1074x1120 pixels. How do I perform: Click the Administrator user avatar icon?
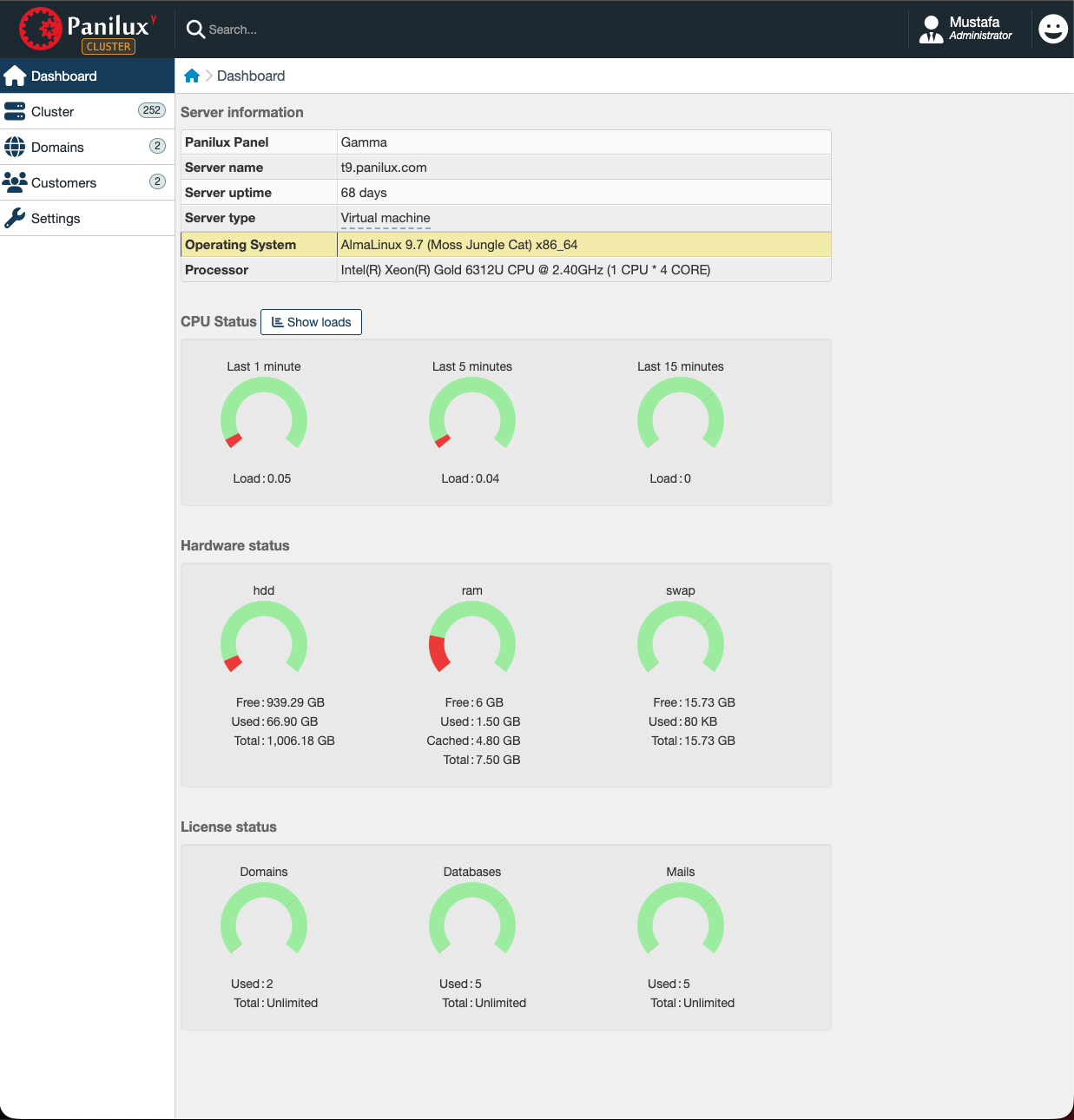pos(931,30)
